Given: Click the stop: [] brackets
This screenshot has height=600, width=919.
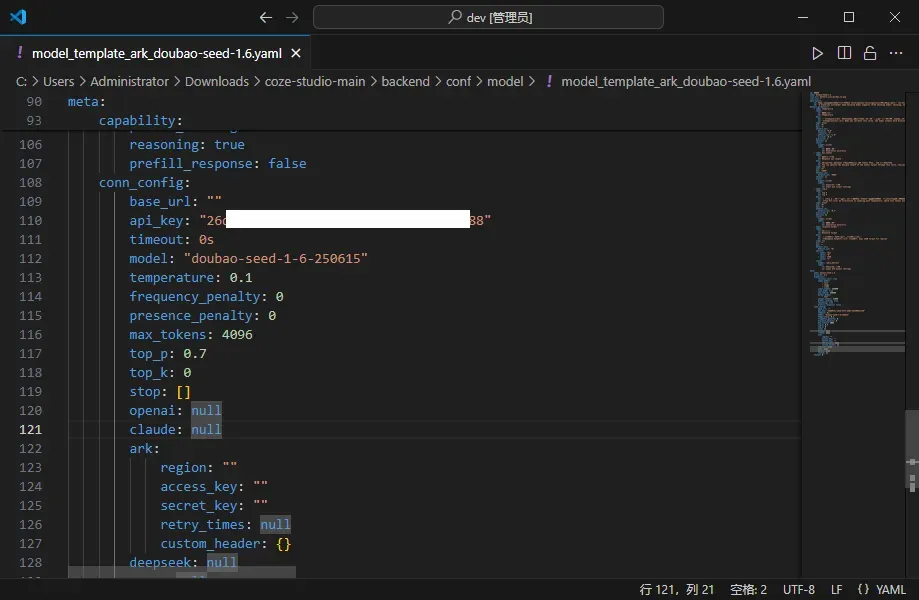Looking at the screenshot, I should pos(183,391).
